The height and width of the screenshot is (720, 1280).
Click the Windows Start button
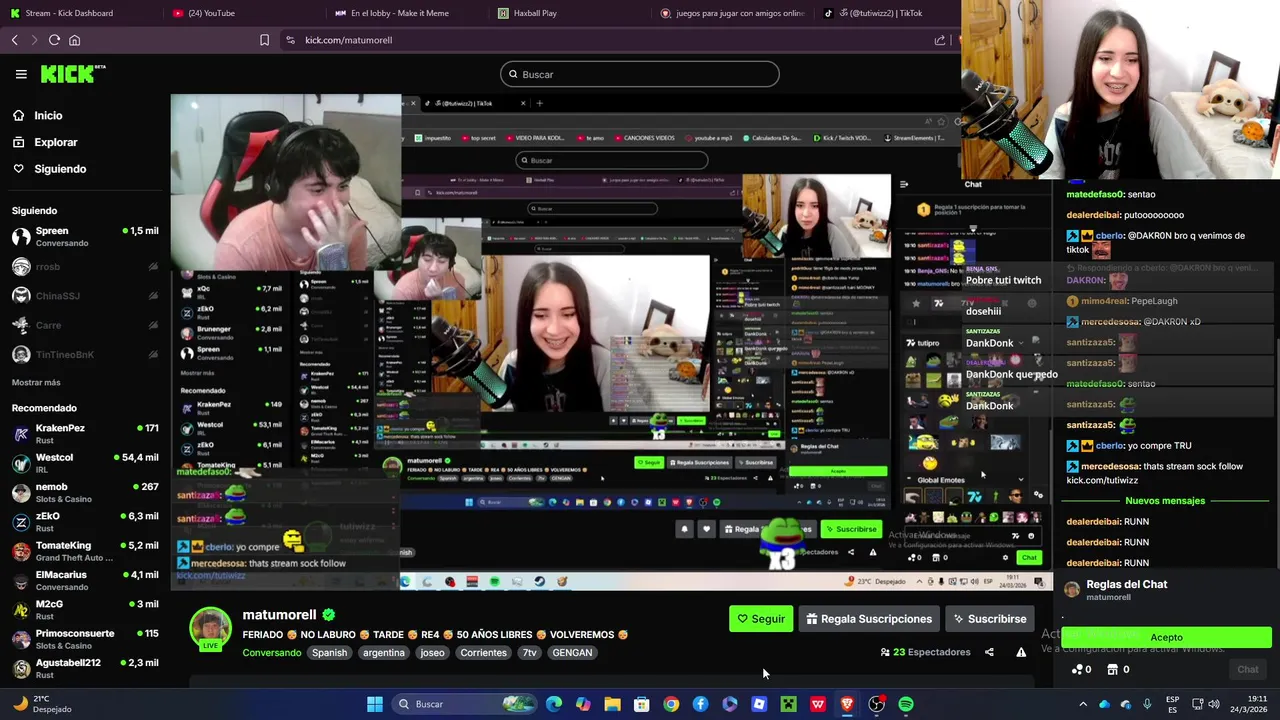point(375,704)
